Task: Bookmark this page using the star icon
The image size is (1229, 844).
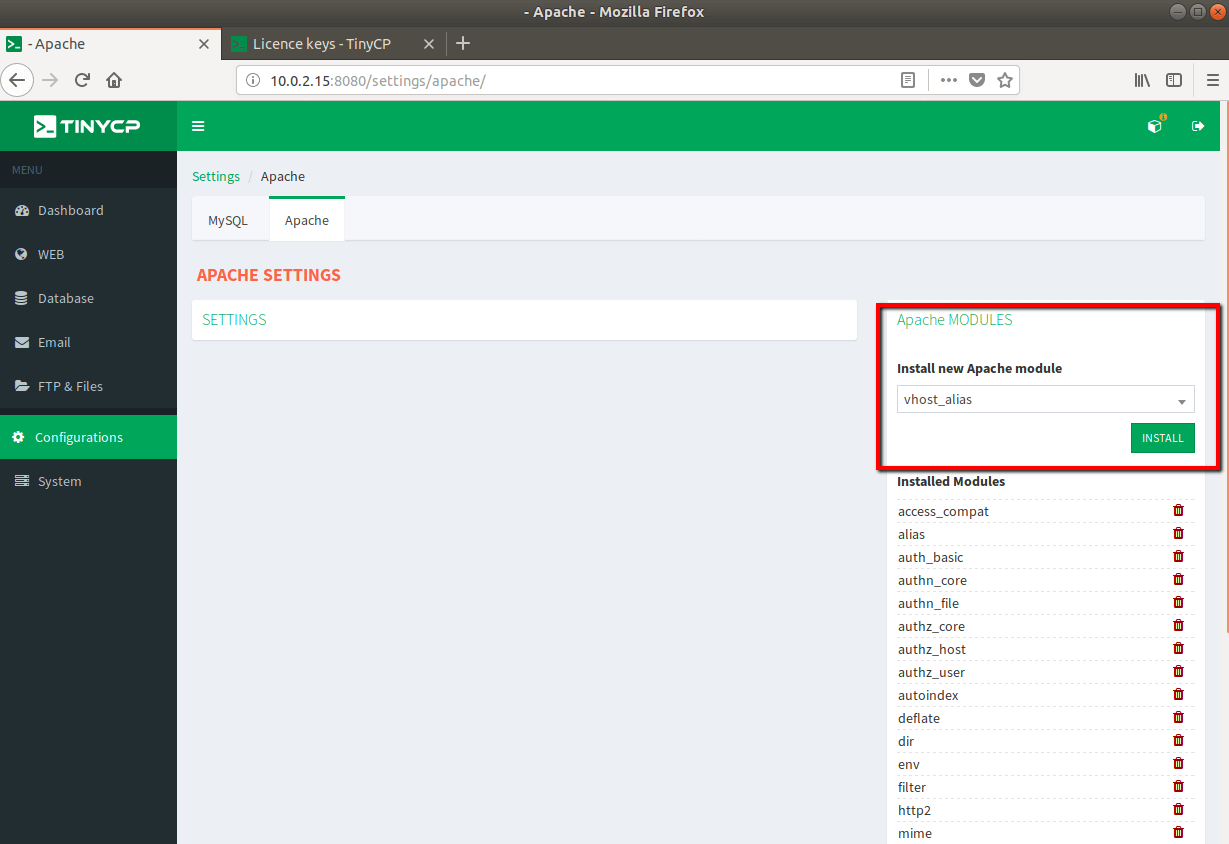Action: 1005,80
